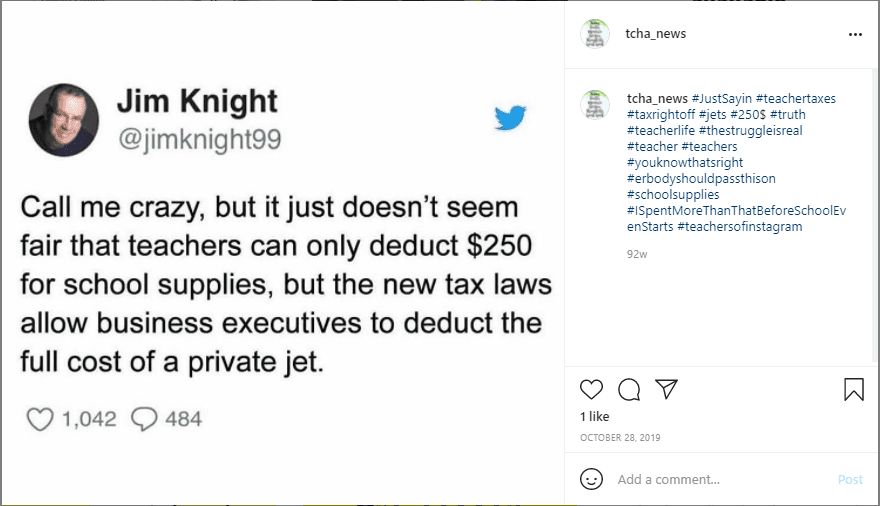Open the #thestruggleisreal hashtag
880x506 pixels.
click(x=751, y=130)
